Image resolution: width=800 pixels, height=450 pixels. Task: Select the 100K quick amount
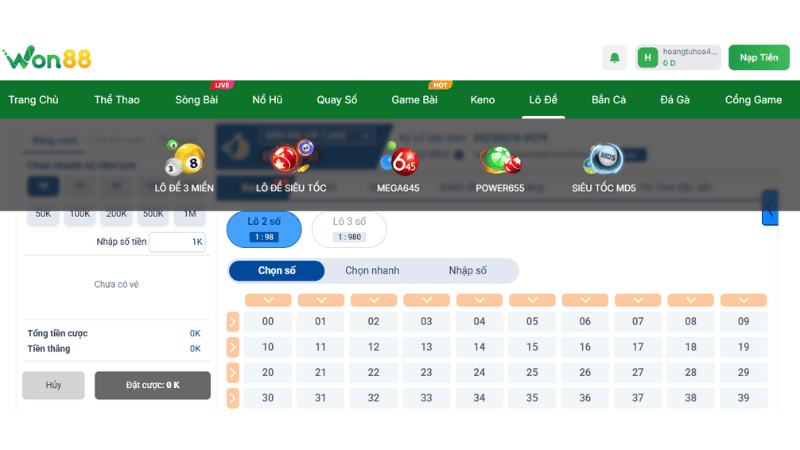click(x=80, y=214)
